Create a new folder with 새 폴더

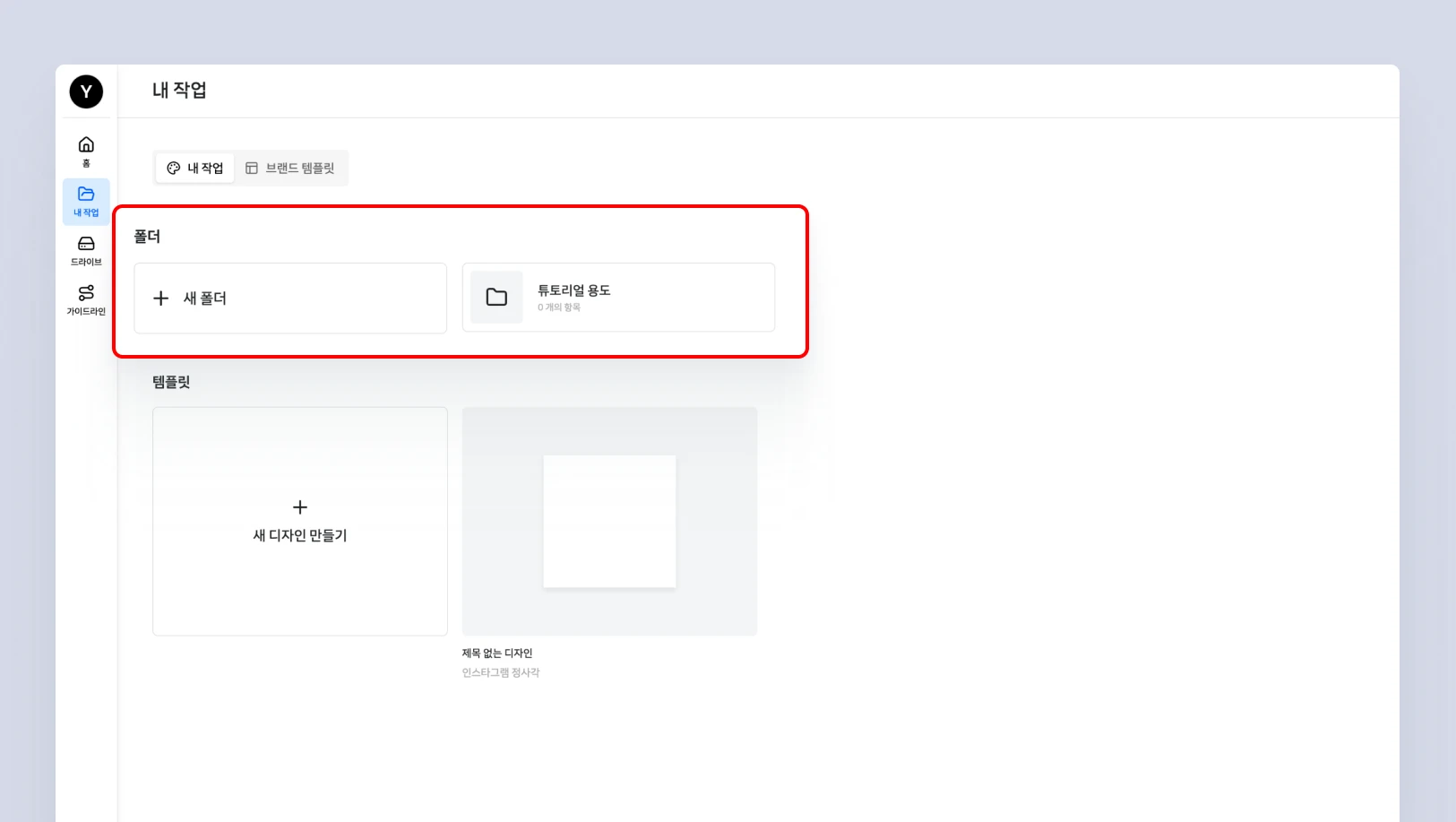pos(290,298)
